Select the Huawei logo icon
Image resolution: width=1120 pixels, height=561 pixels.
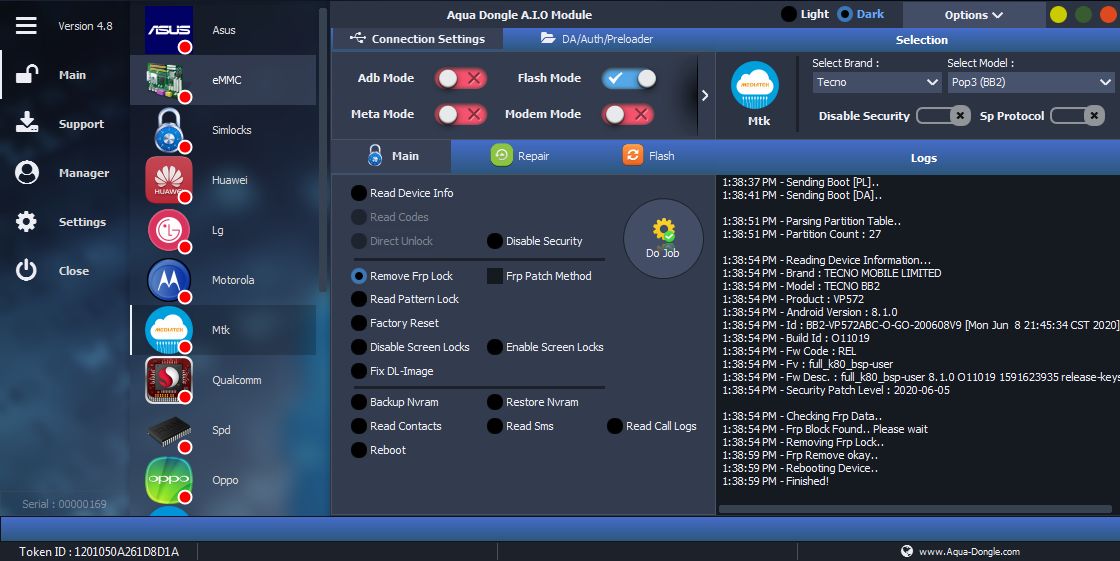click(x=169, y=179)
